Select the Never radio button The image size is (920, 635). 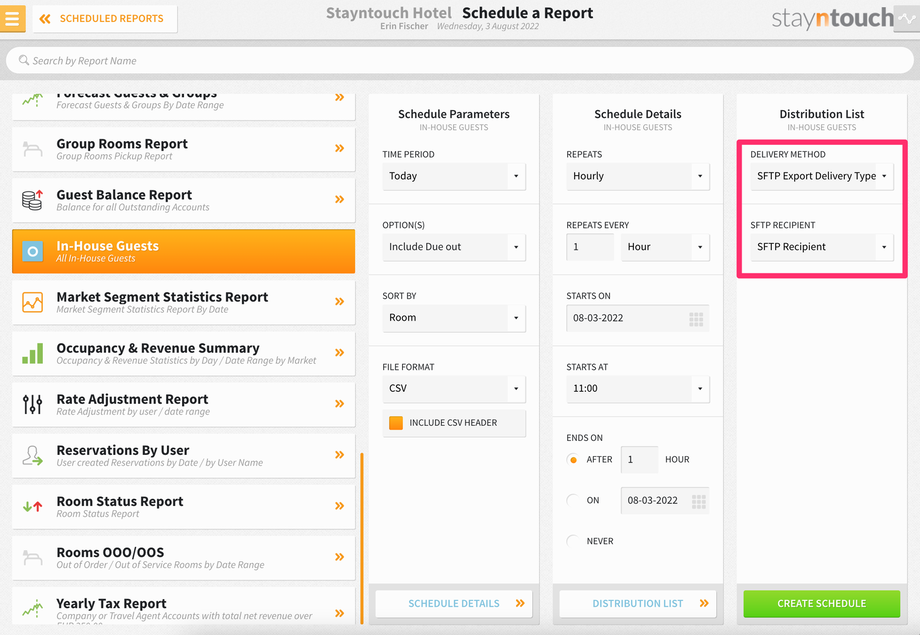click(x=573, y=541)
